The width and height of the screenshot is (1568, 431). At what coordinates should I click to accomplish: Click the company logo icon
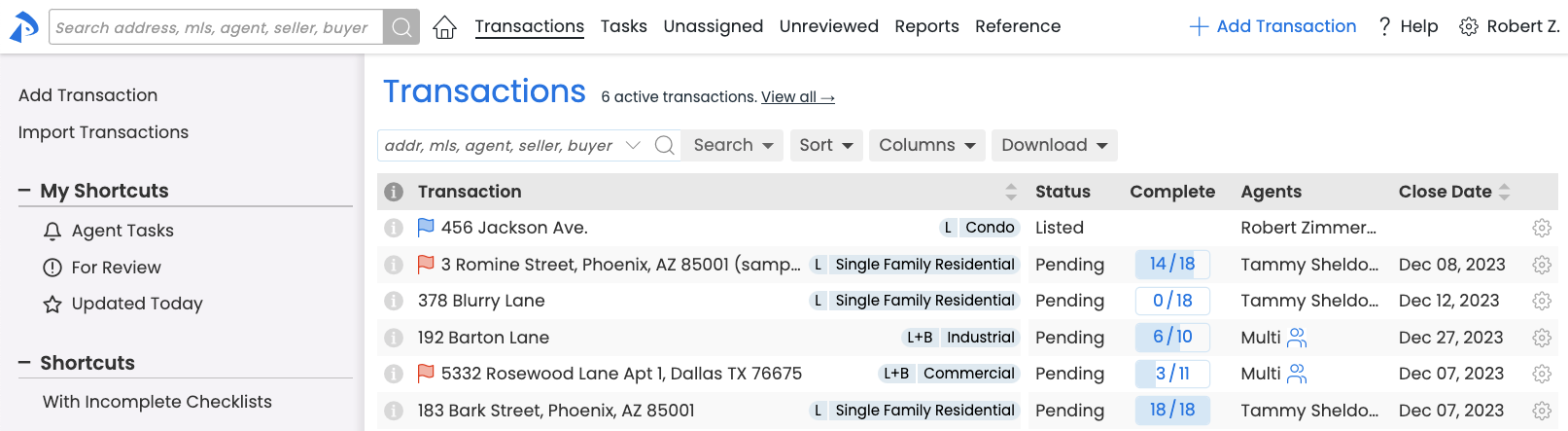pyautogui.click(x=23, y=27)
